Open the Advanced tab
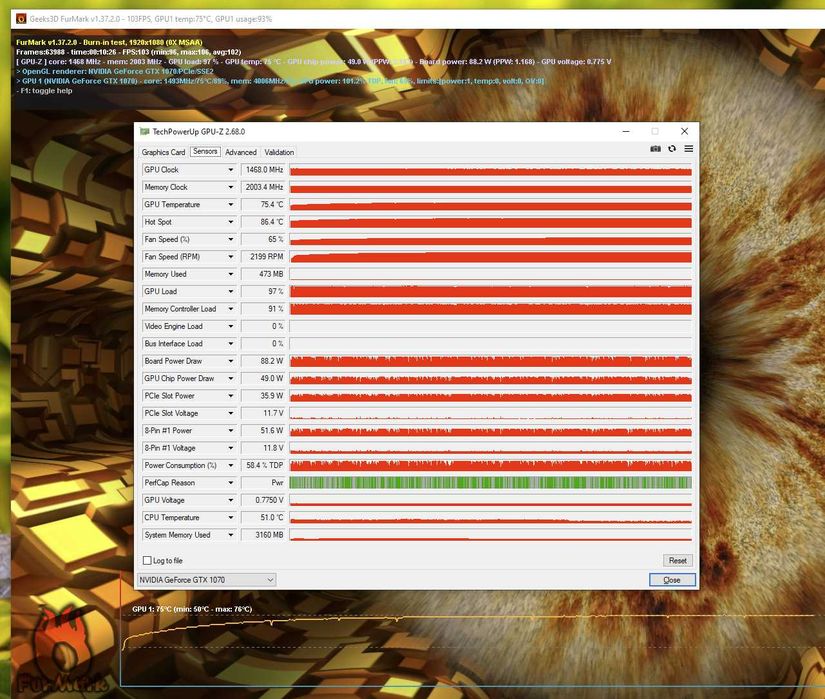This screenshot has width=825, height=699. [x=241, y=153]
